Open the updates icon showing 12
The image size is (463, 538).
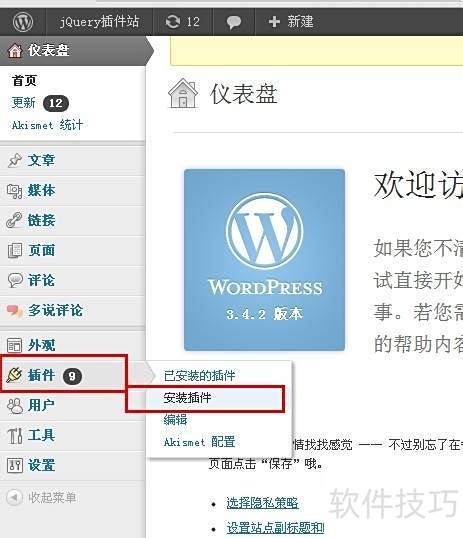coord(173,22)
